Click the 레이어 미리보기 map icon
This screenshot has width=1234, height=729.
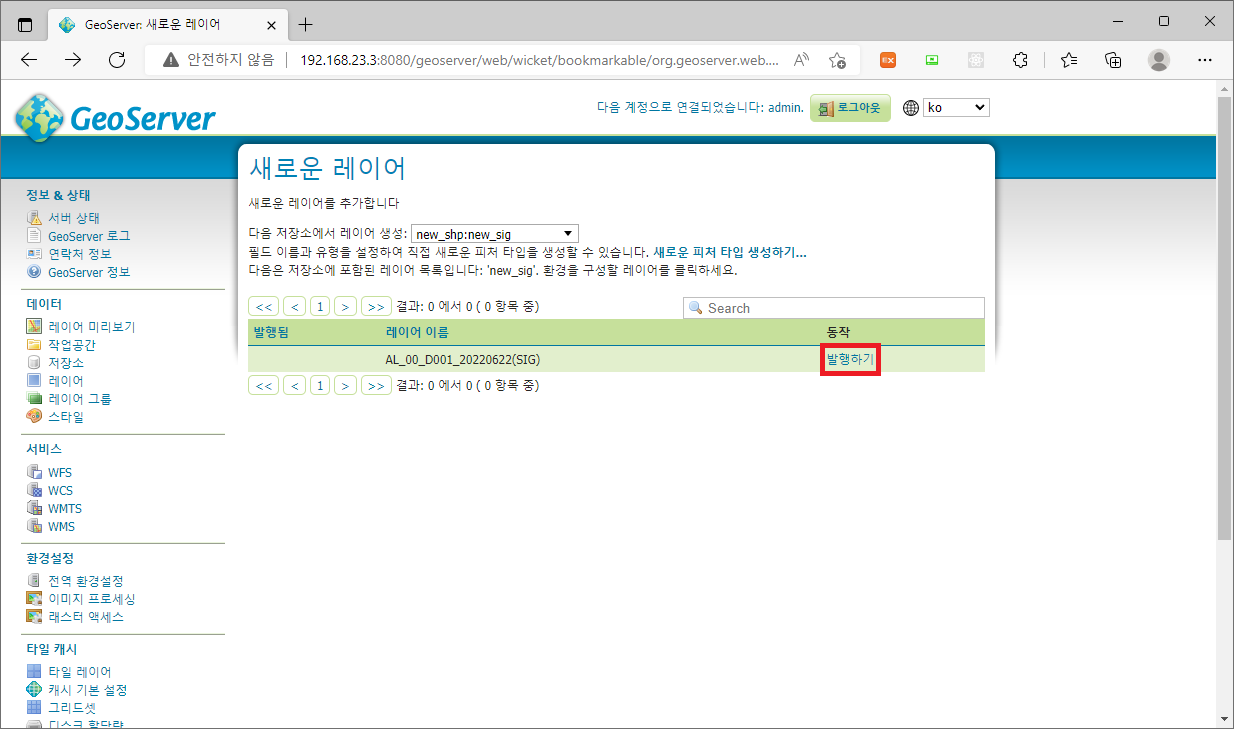coord(34,326)
